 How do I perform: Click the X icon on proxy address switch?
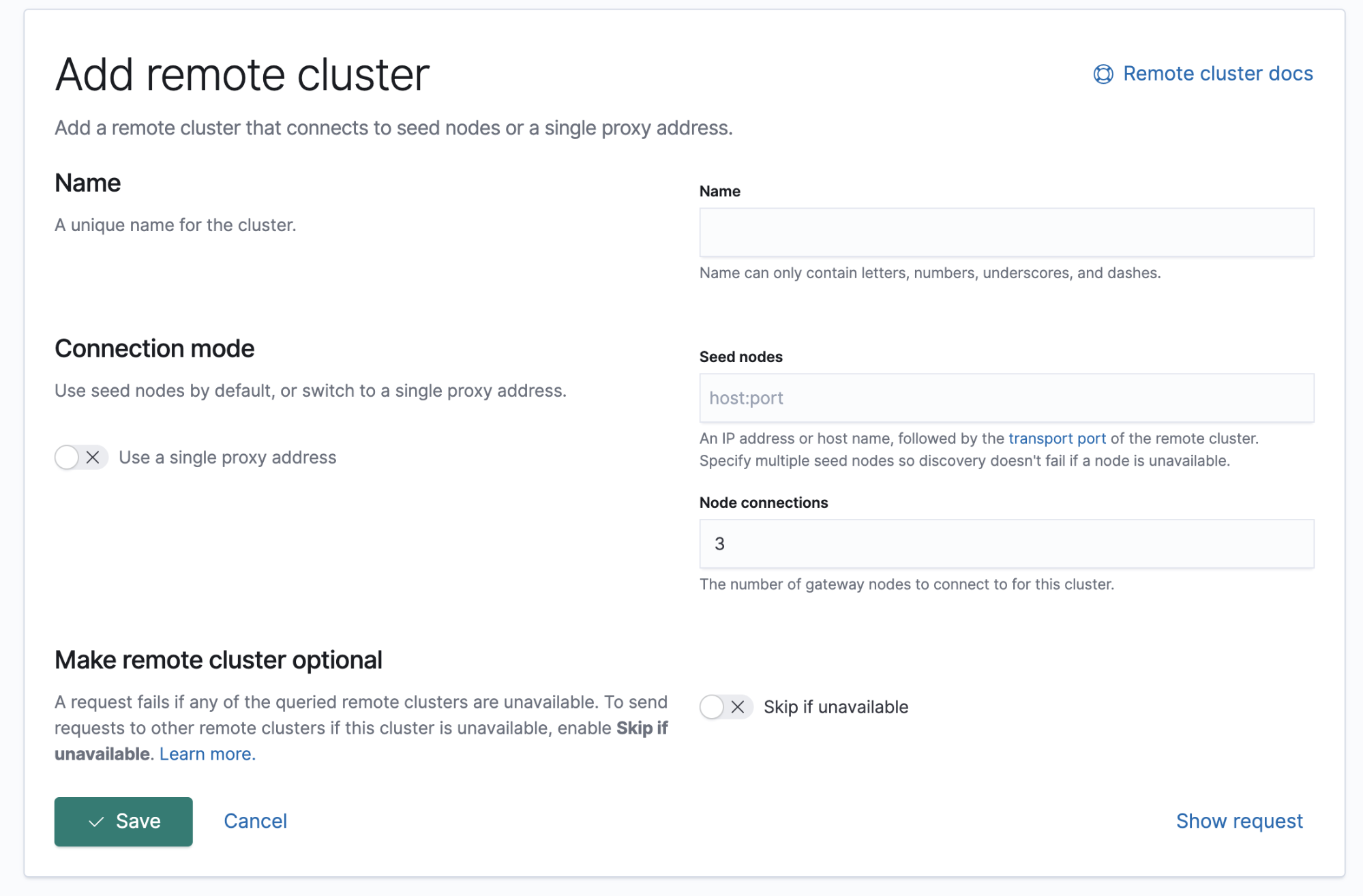[93, 458]
